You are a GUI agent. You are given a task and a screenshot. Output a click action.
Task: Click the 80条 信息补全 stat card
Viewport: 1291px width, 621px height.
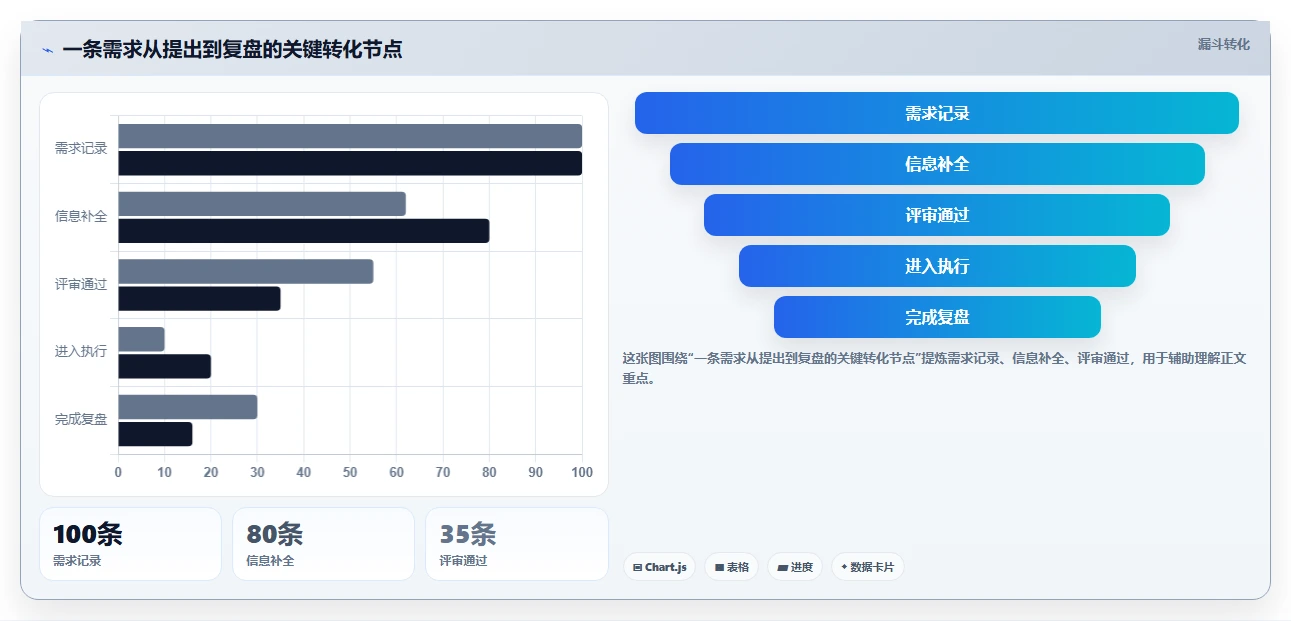323,544
